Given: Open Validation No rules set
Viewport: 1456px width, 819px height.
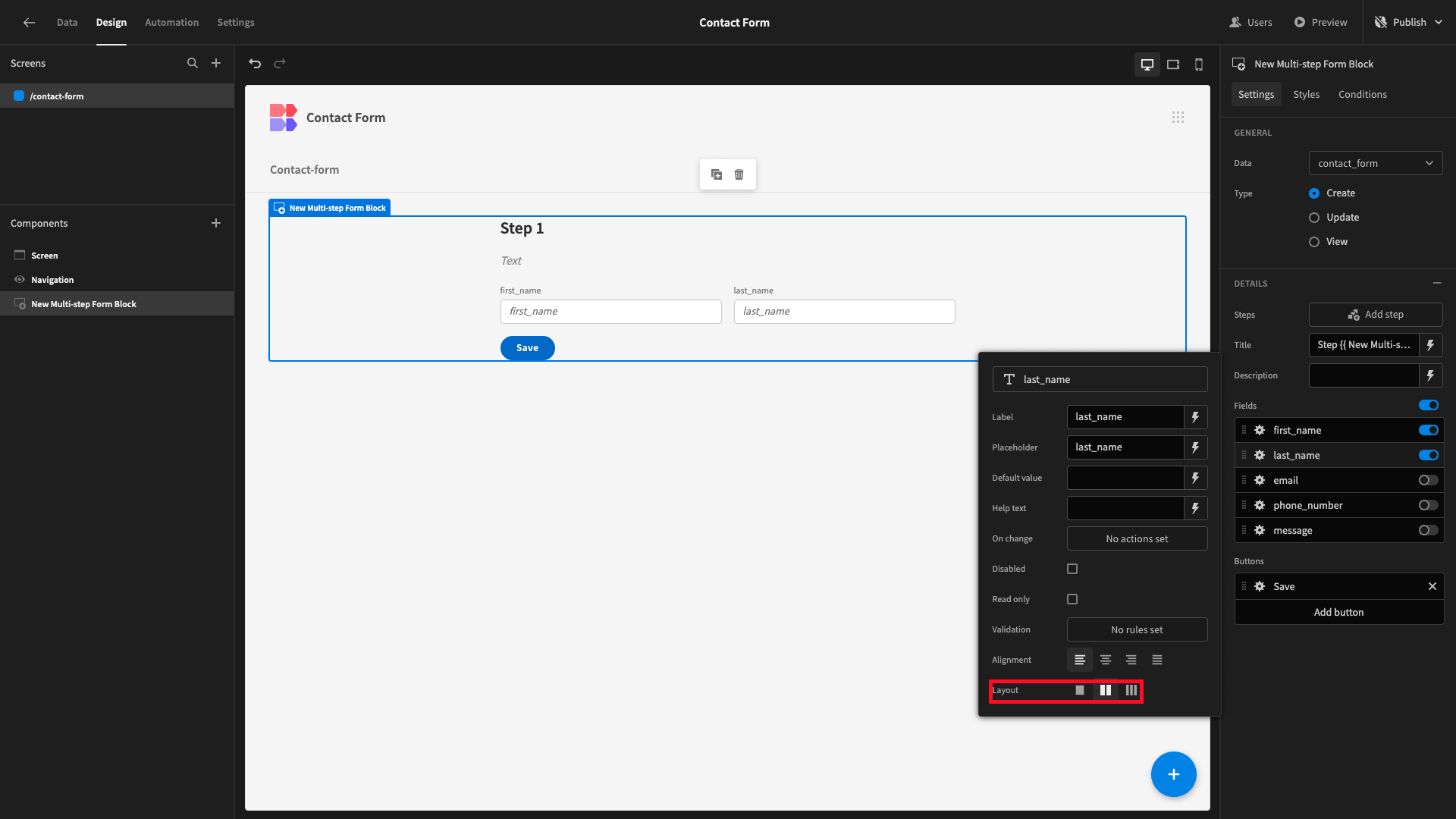Looking at the screenshot, I should (1137, 629).
